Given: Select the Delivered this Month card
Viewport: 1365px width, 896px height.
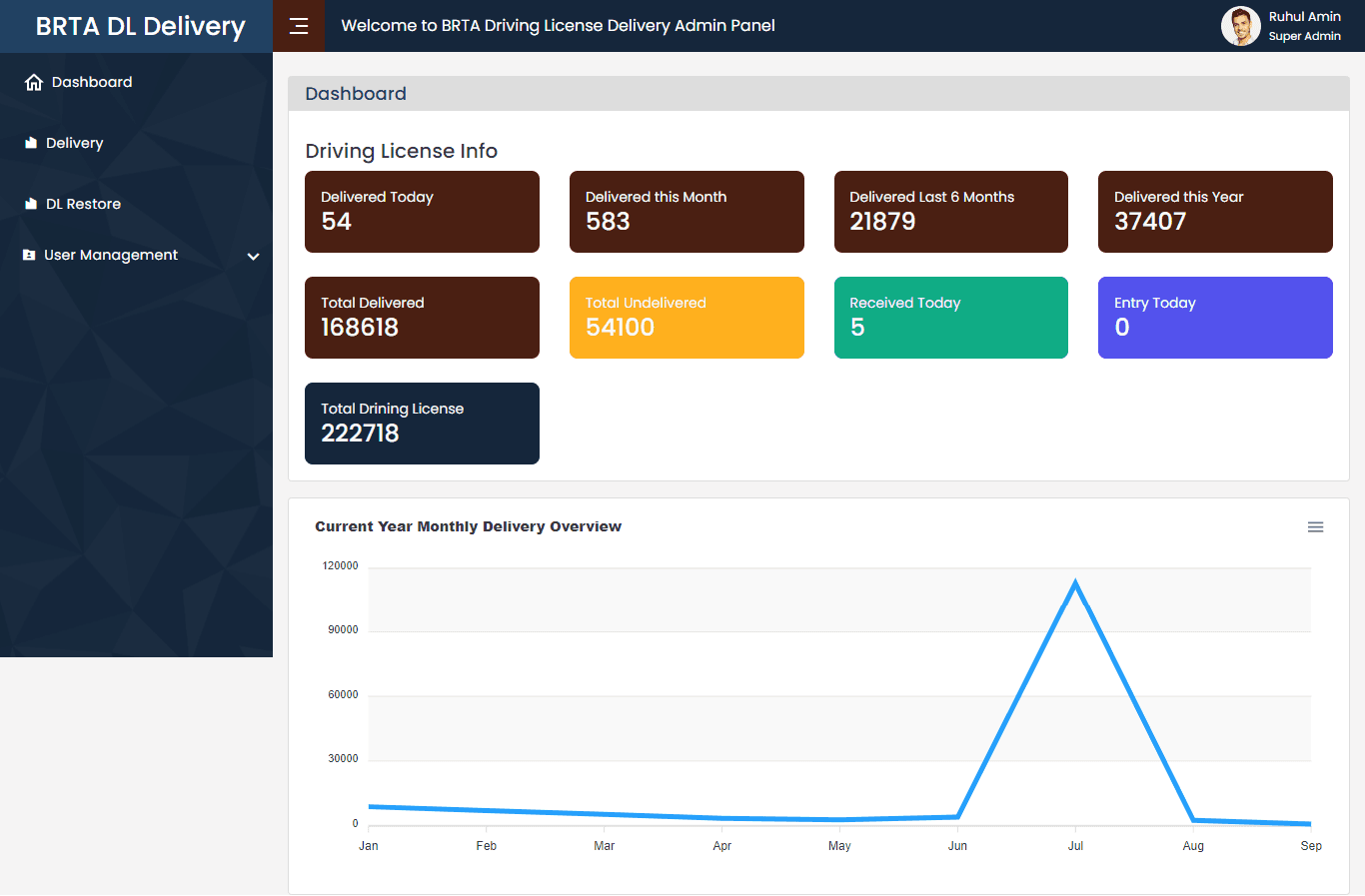Looking at the screenshot, I should (686, 212).
